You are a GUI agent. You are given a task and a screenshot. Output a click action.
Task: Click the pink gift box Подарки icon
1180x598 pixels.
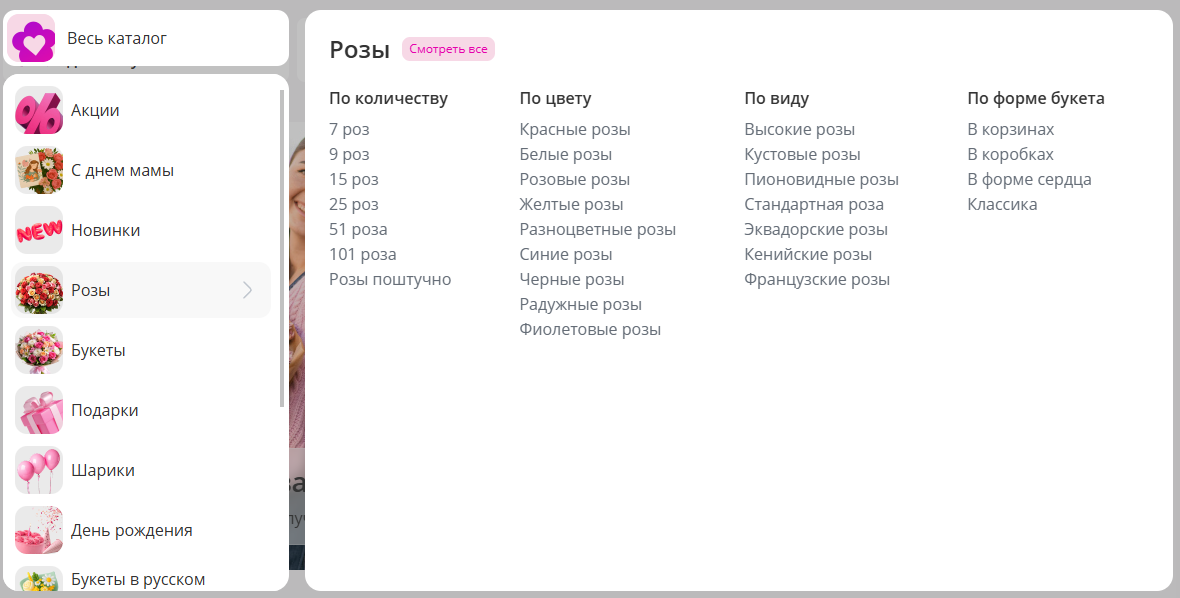click(x=39, y=410)
